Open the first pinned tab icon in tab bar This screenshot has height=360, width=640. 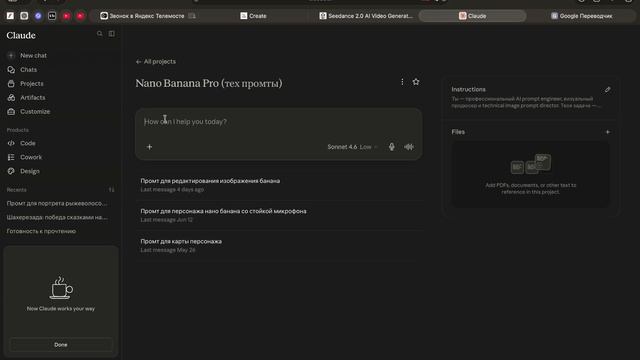(x=10, y=16)
